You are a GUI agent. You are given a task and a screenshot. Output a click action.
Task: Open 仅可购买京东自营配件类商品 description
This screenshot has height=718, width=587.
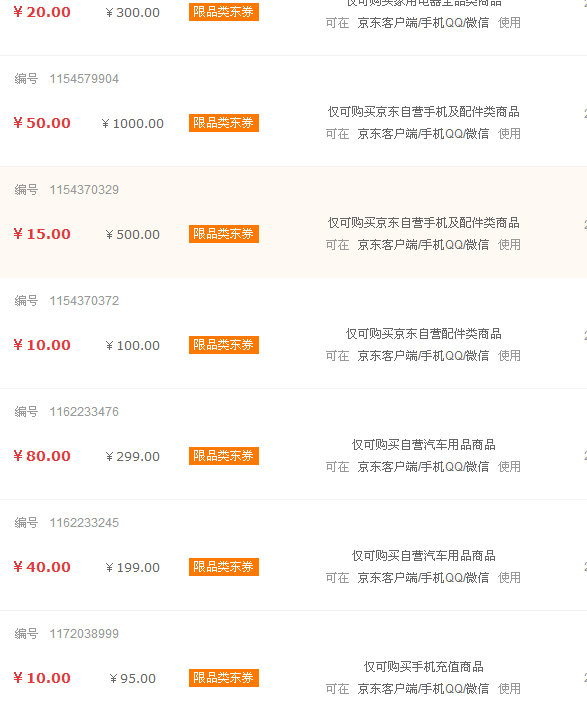point(424,334)
